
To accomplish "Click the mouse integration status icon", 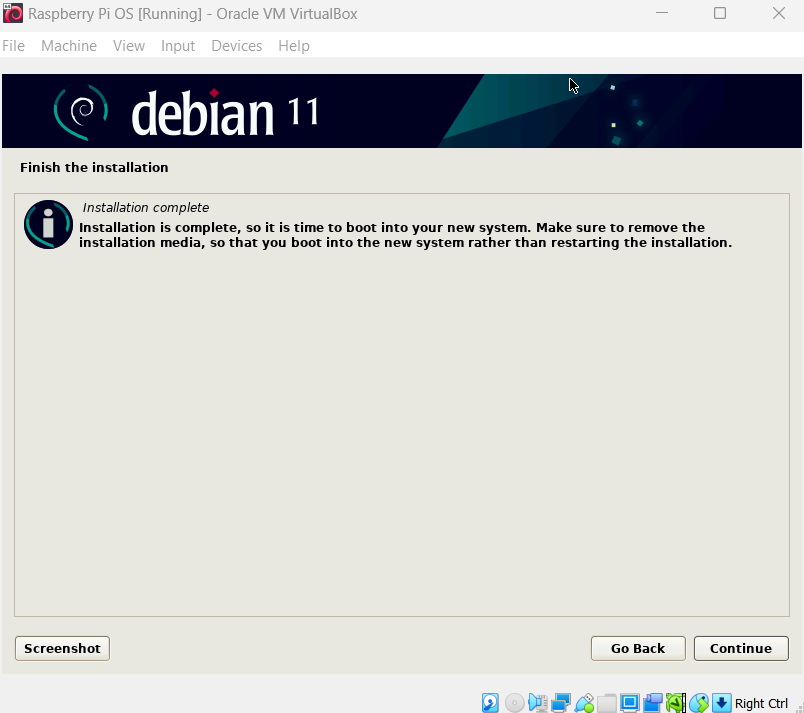I will coord(699,703).
